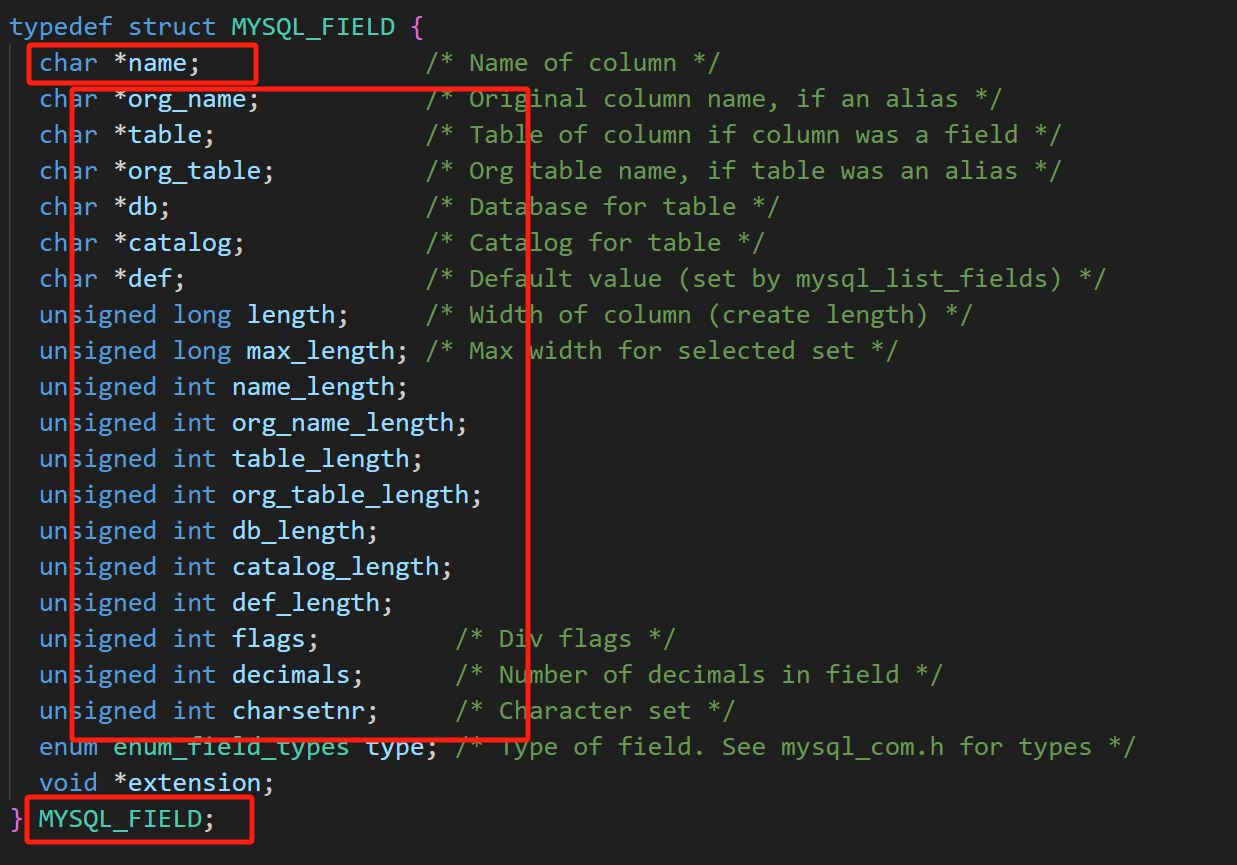1237x865 pixels.
Task: Click the '*catalog' member name
Action: 179,243
